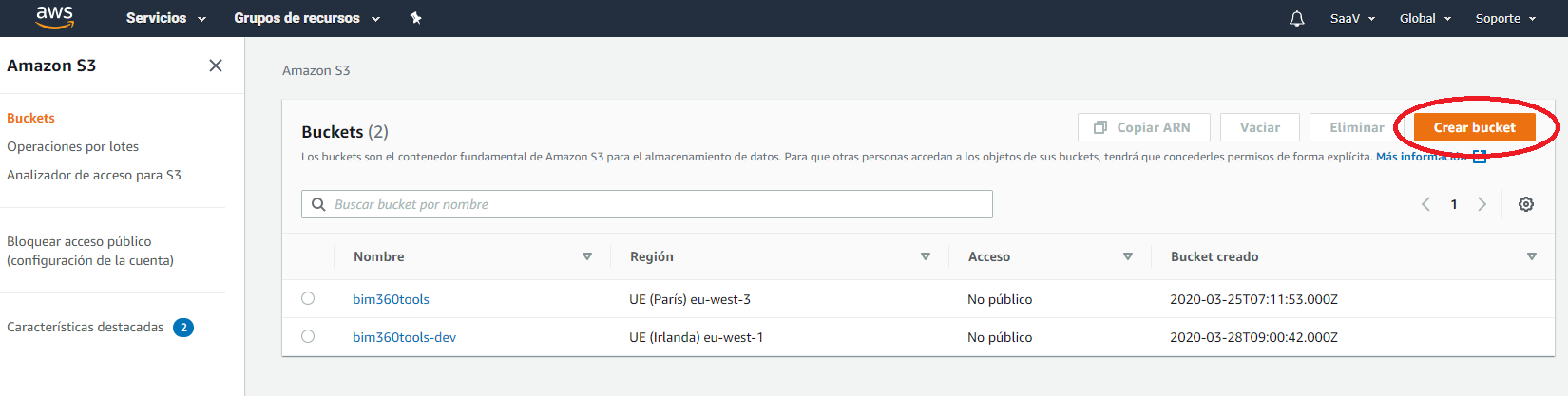
Task: Open the bim360tools-dev bucket link
Action: pos(404,337)
